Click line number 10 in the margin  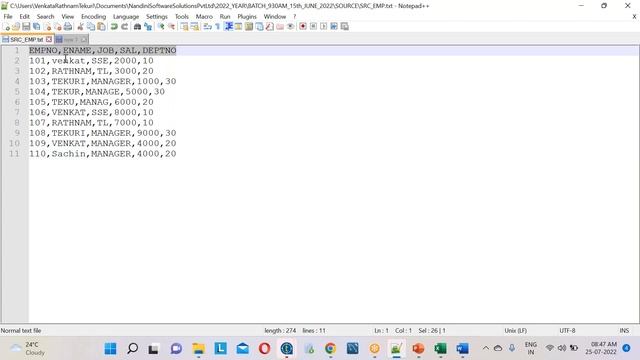14,143
